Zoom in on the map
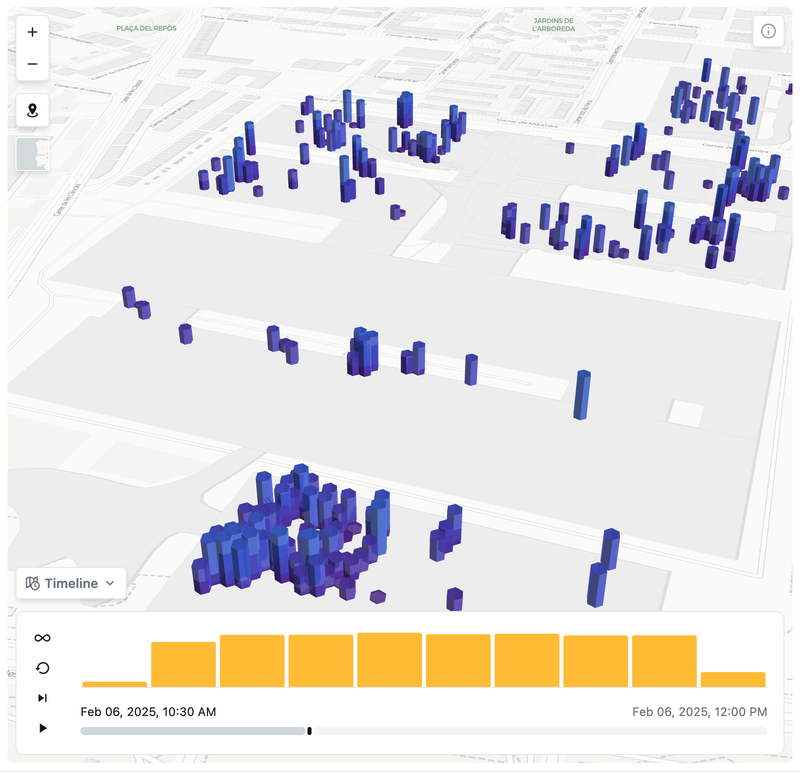800x773 pixels. (x=32, y=32)
